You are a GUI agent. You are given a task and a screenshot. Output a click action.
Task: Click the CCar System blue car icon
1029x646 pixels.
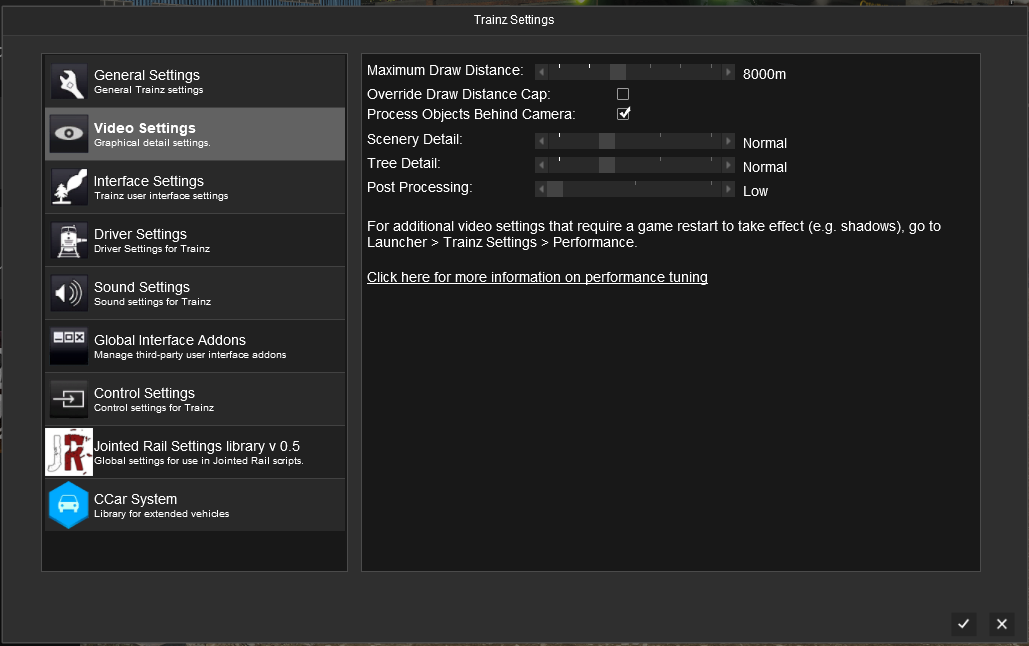[69, 505]
